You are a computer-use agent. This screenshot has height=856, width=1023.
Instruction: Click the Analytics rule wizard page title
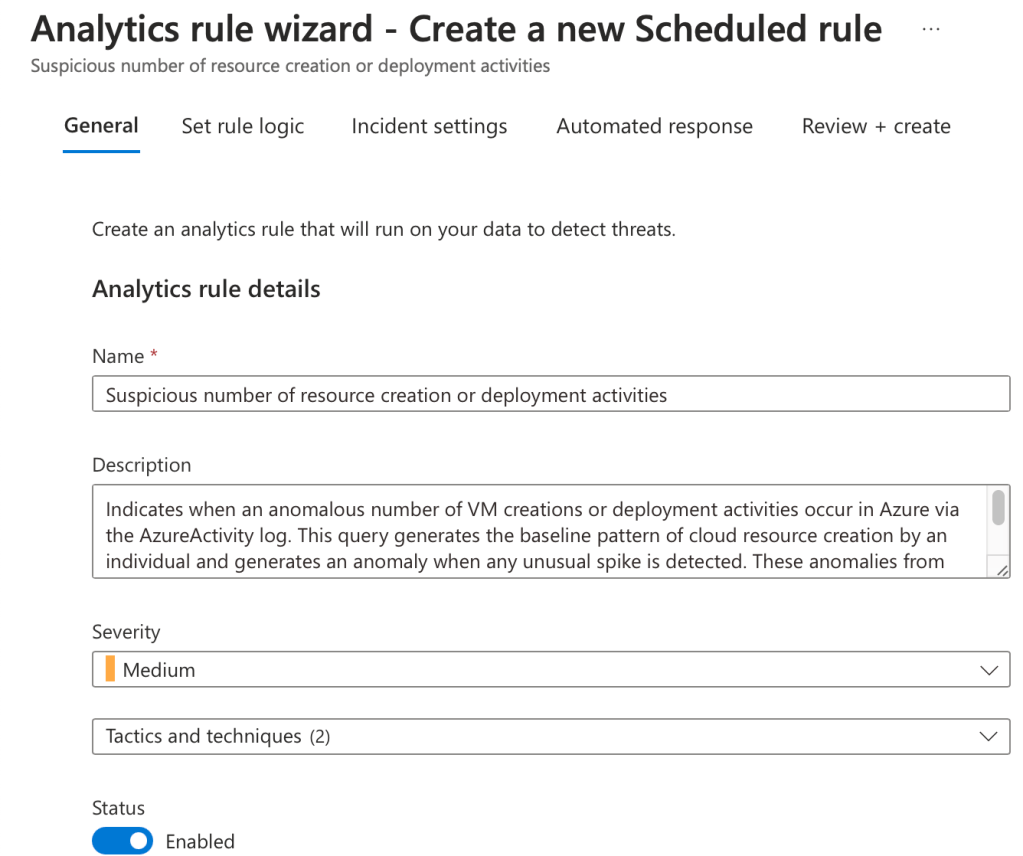pos(456,29)
